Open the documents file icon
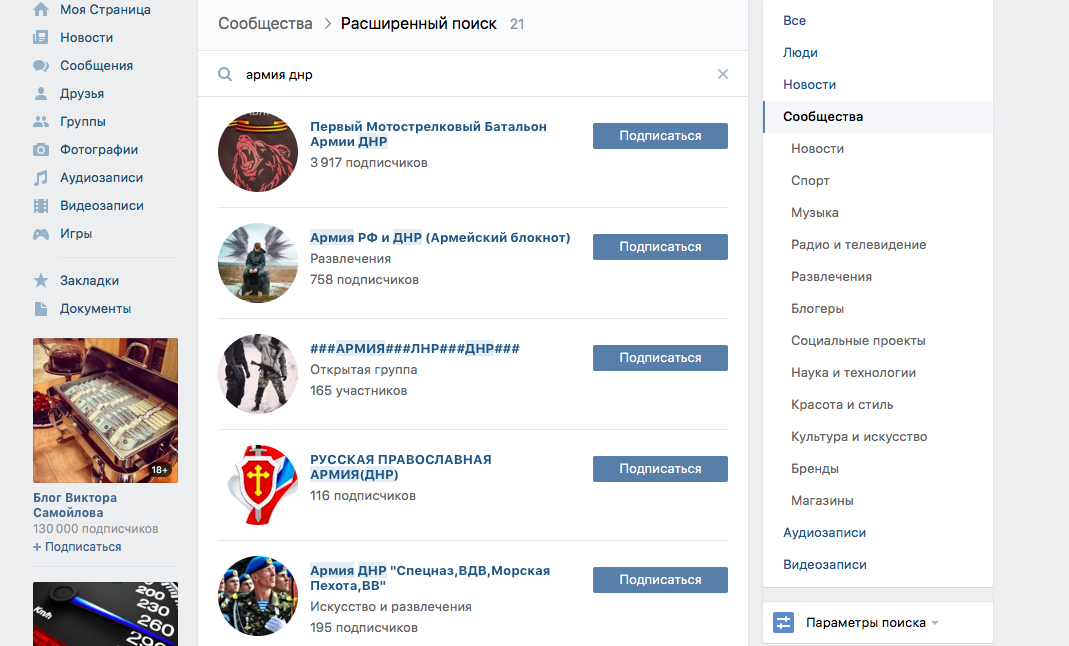The width and height of the screenshot is (1069, 646). tap(41, 309)
